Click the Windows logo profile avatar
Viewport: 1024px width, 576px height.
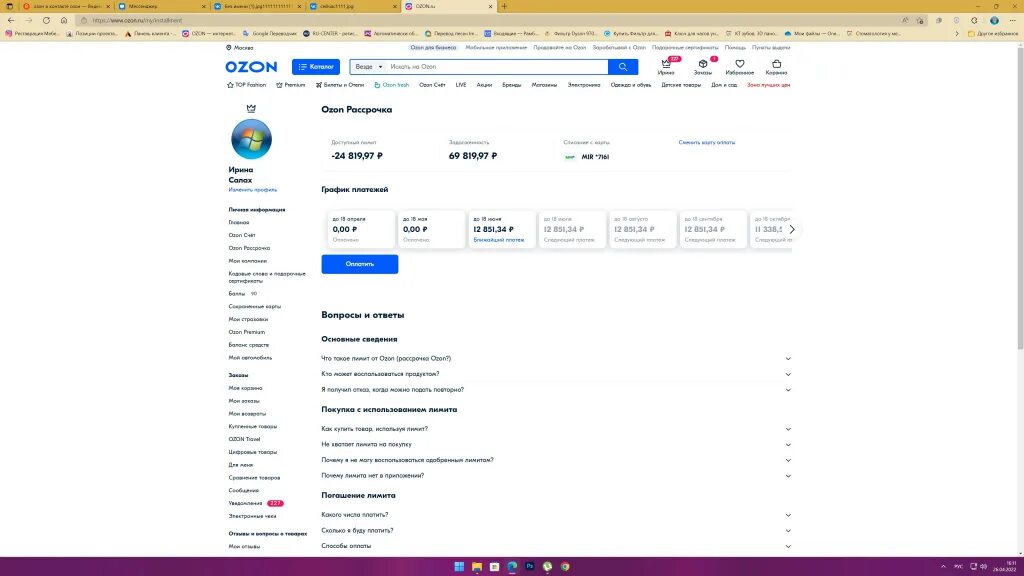tap(251, 139)
